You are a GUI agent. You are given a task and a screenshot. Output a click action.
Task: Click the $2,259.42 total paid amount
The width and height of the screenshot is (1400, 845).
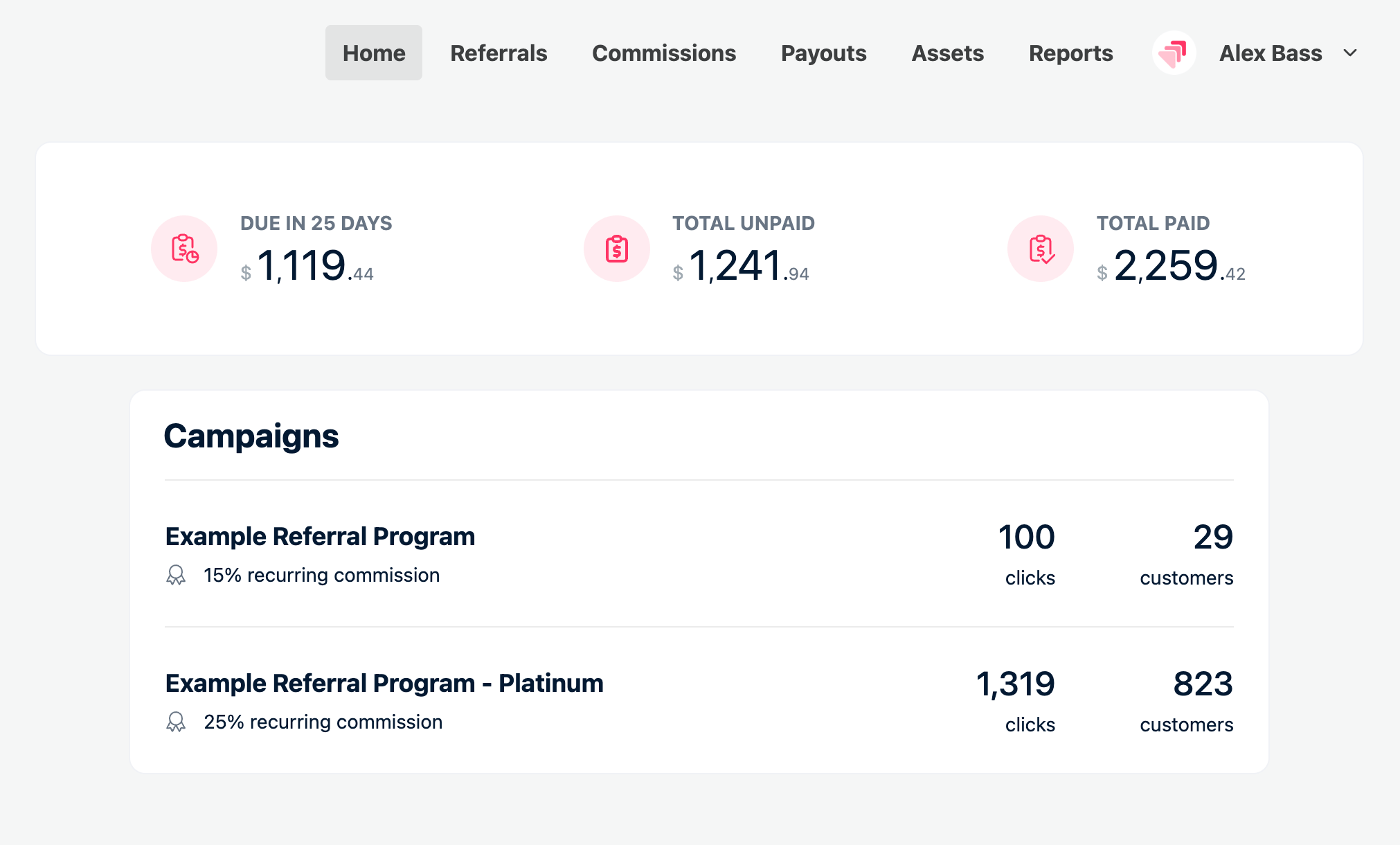[1170, 266]
